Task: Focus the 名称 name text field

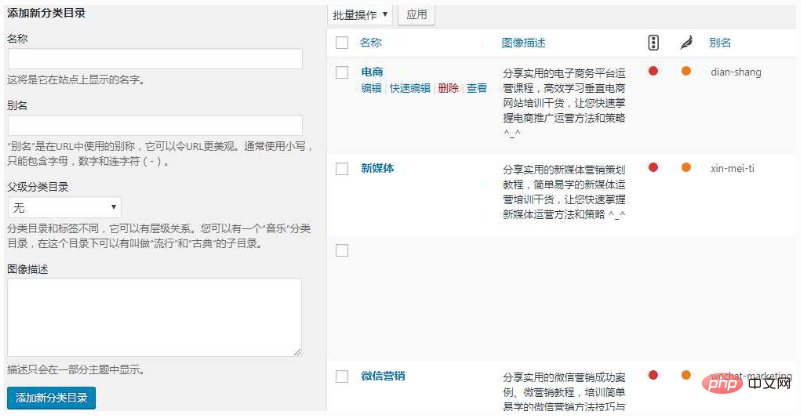Action: 155,59
